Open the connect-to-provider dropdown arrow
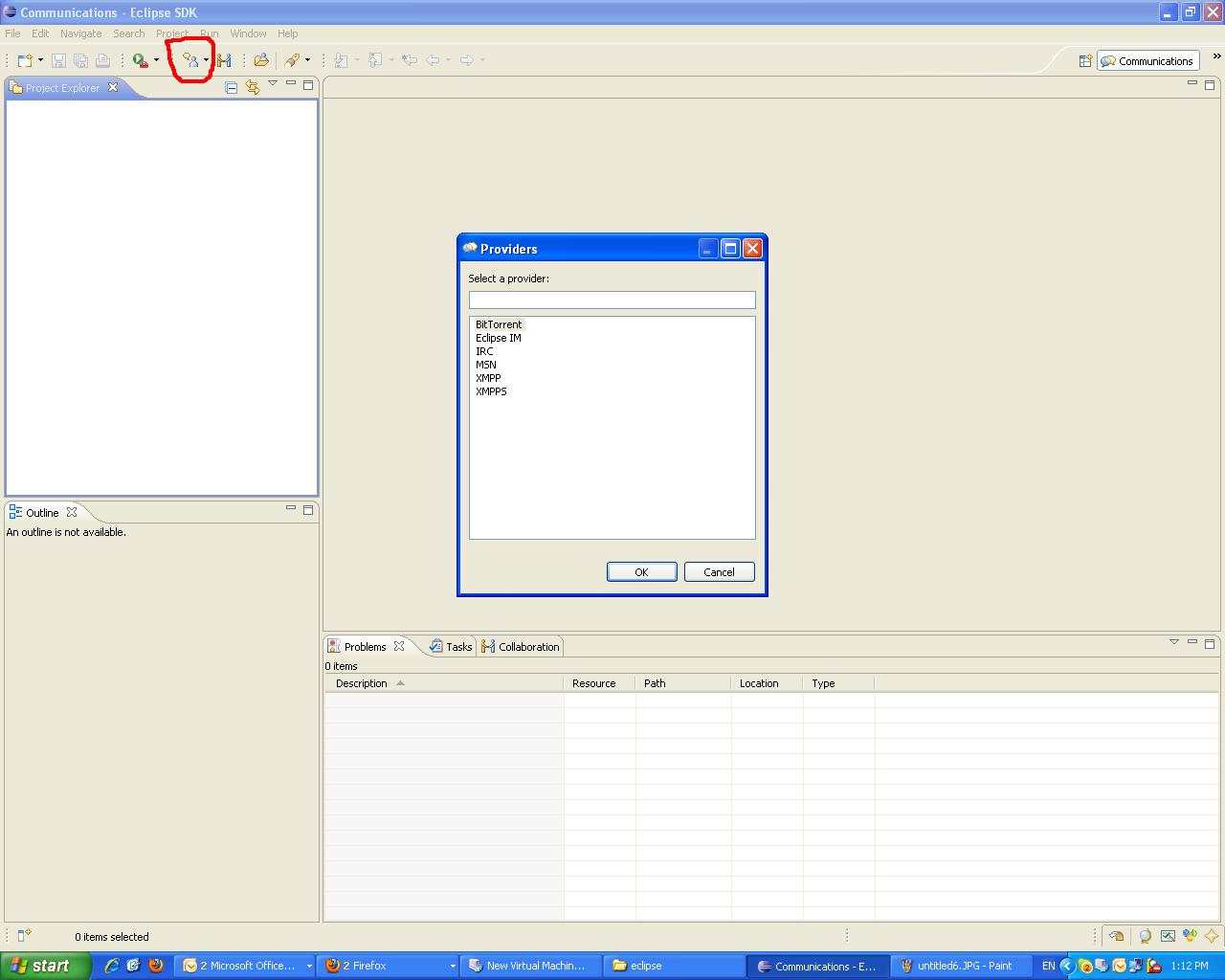The width and height of the screenshot is (1225, 980). [206, 60]
